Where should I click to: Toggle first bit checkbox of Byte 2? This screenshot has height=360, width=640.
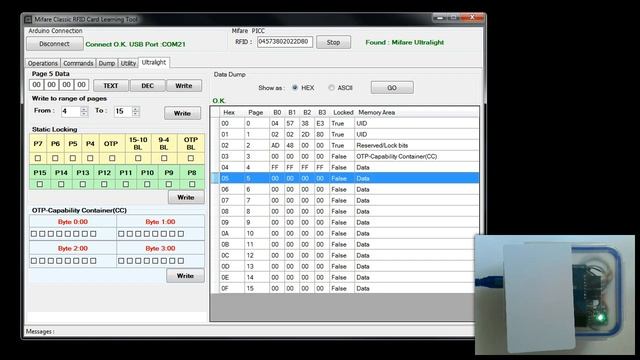34,260
